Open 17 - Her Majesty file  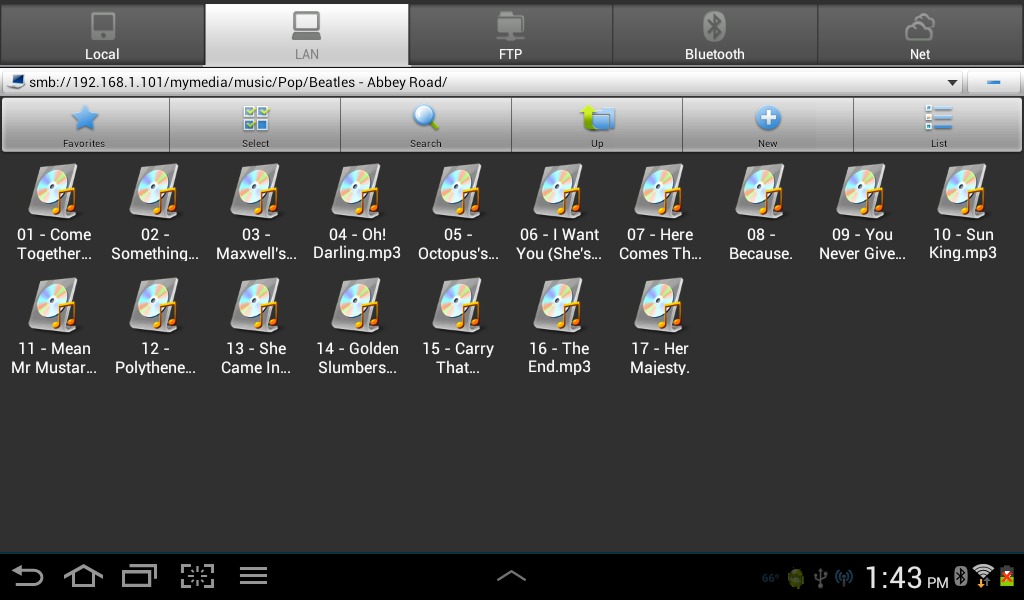point(660,326)
